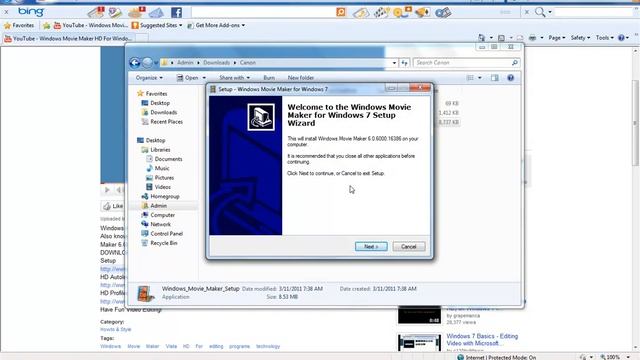Image resolution: width=640 pixels, height=360 pixels.
Task: Click the Windows_Movie_Maker_Setup file icon in details pane
Action: coord(146,293)
